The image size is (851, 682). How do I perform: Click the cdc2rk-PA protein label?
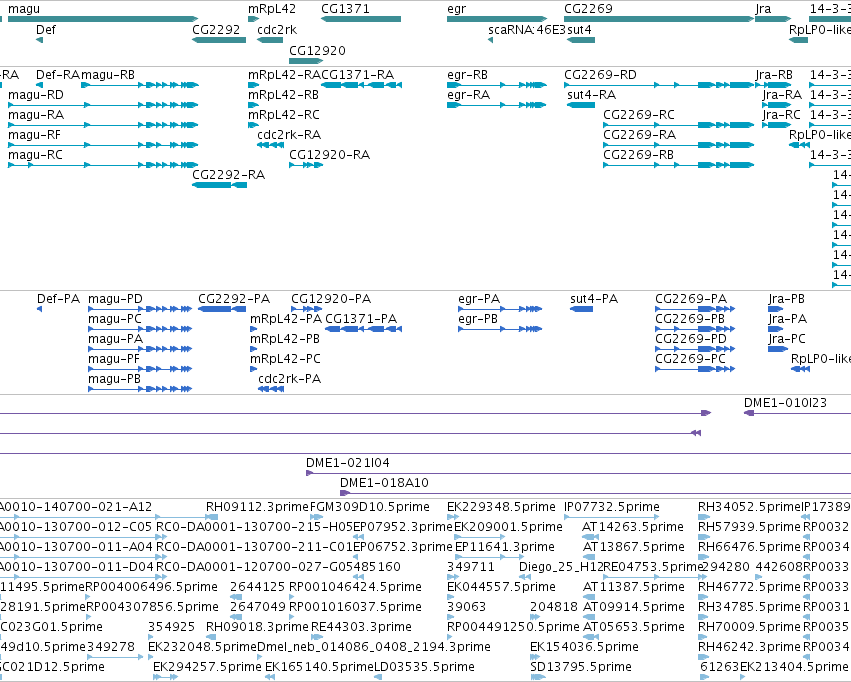pos(290,379)
